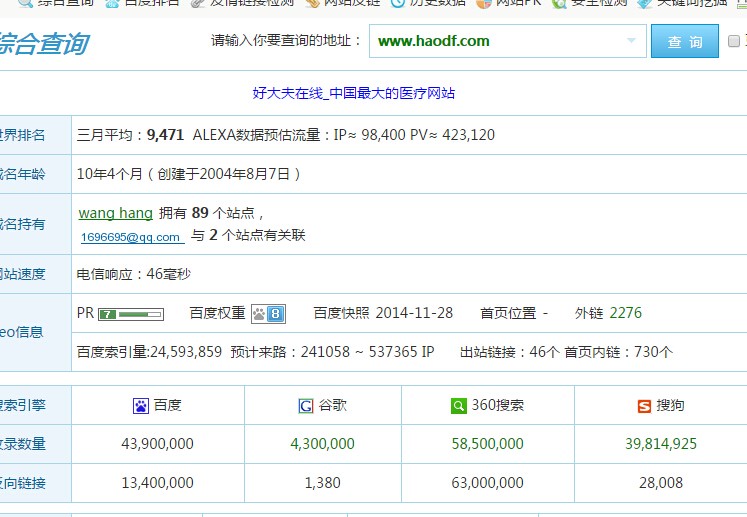747x517 pixels.
Task: Open 友情链接检测 in top navigation
Action: [252, 3]
